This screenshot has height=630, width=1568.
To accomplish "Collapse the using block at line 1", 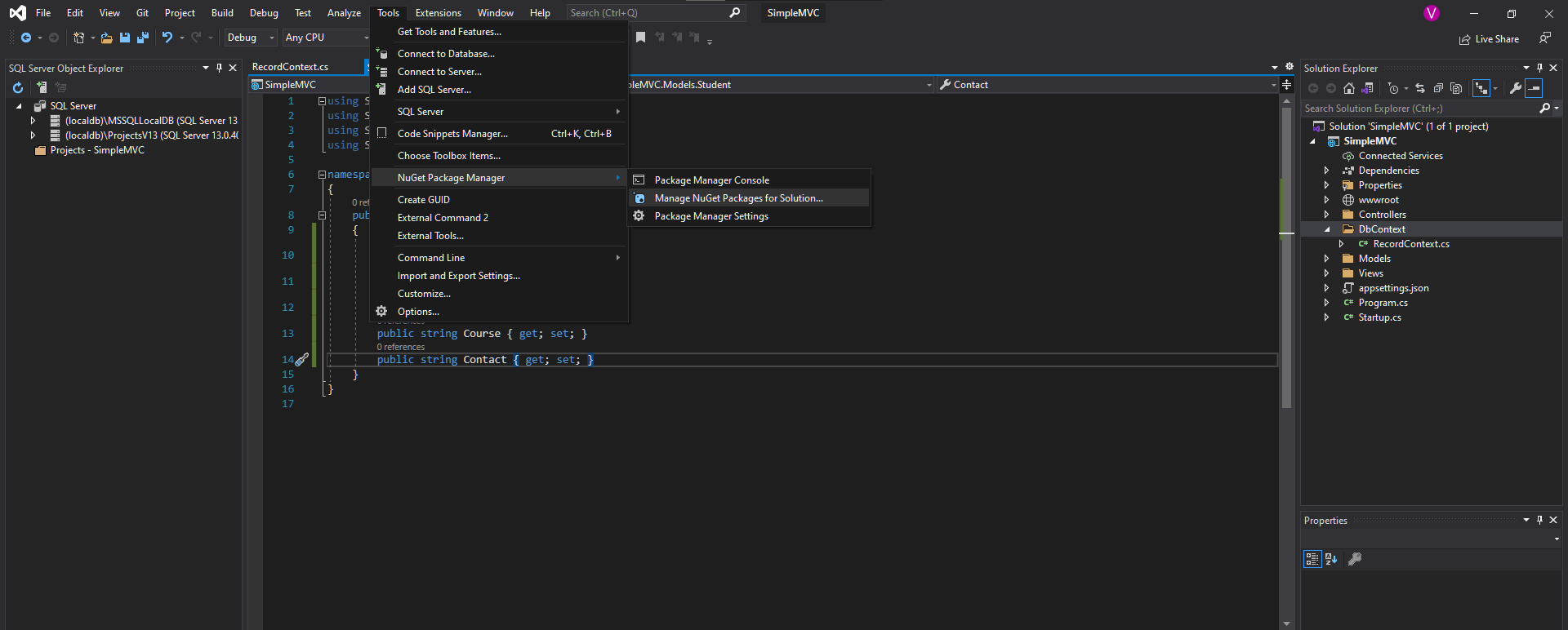I will pos(322,101).
